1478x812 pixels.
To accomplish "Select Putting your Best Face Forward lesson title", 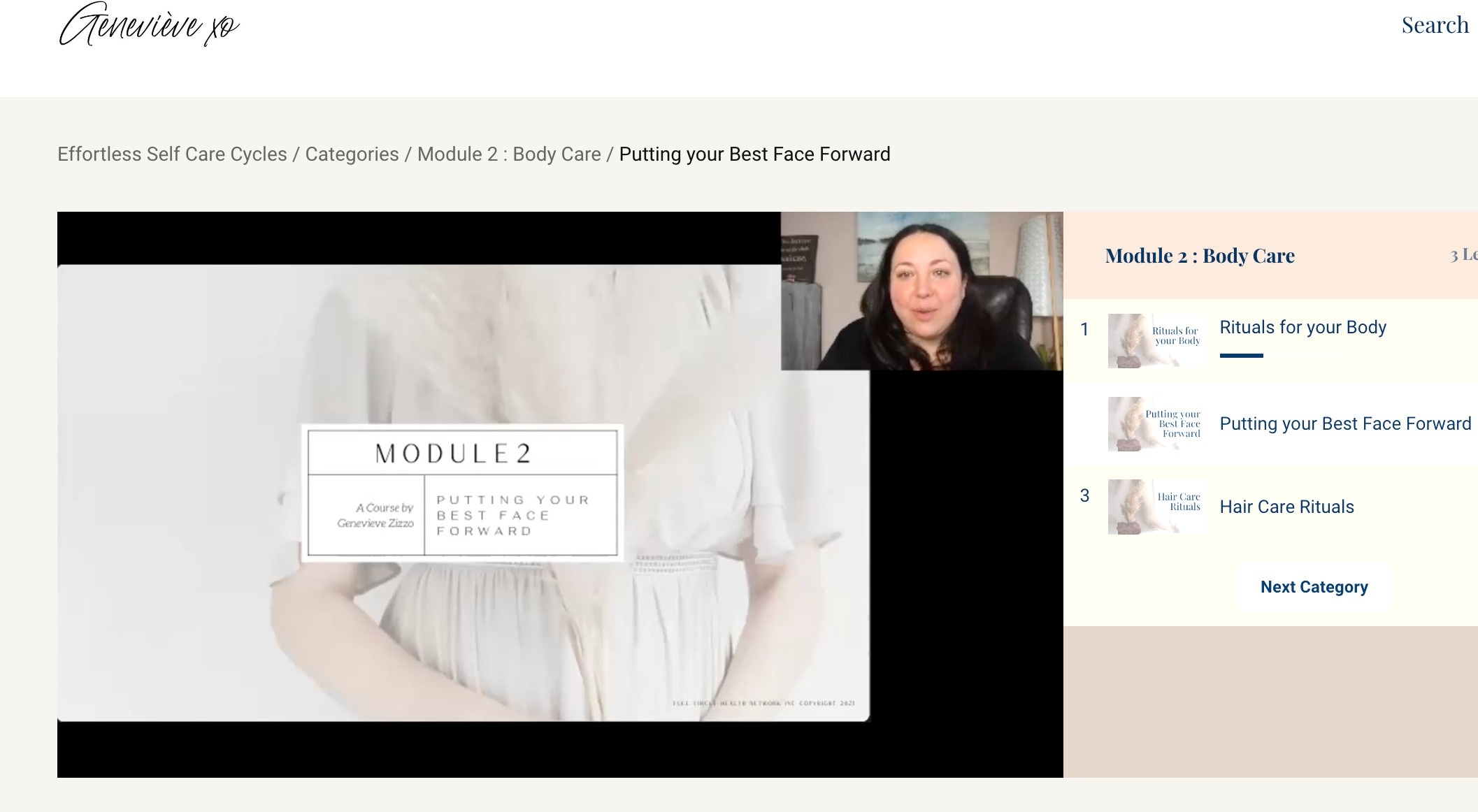I will (1345, 423).
